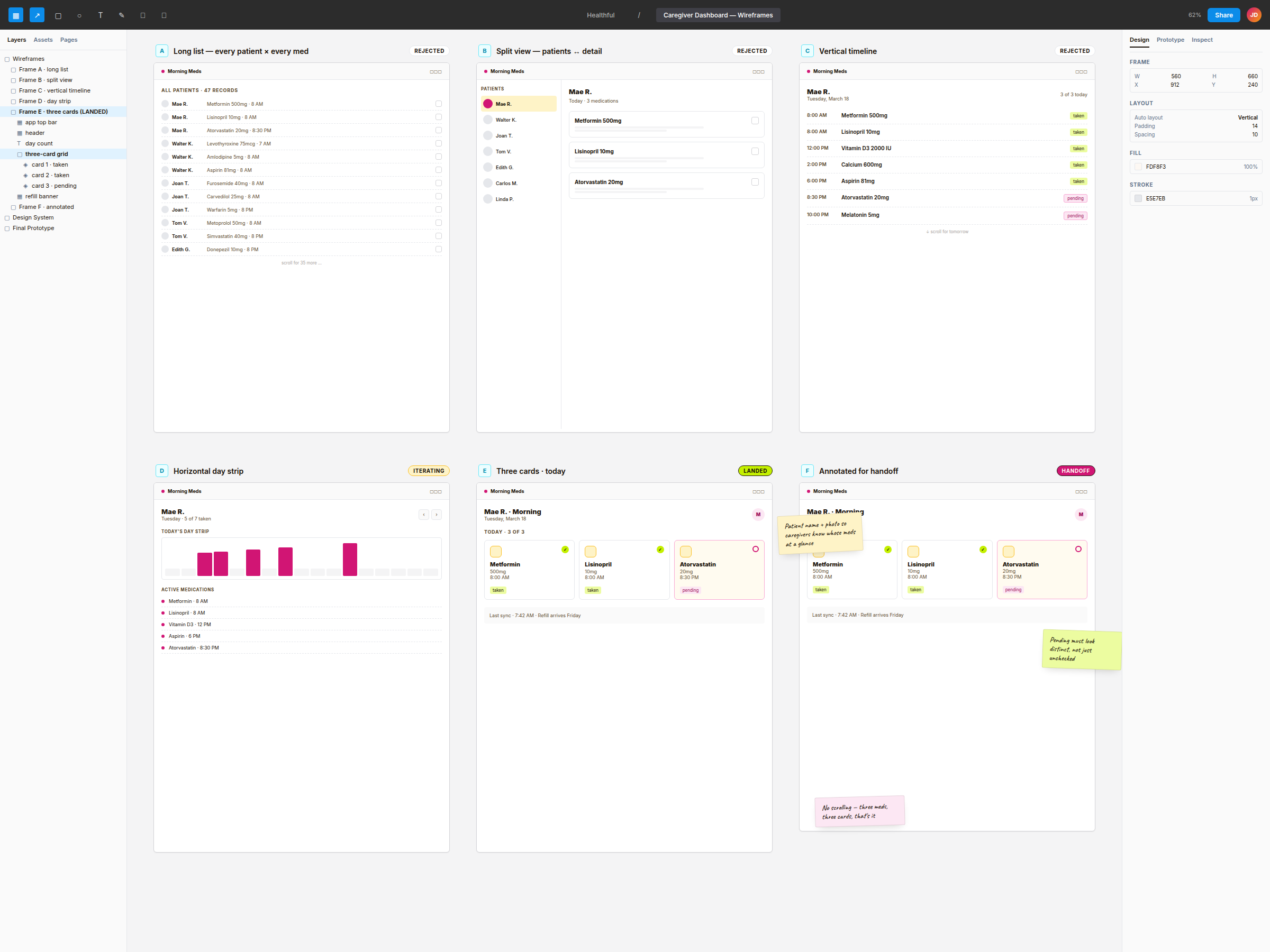Click the M avatar in Frame E
Screen dimensions: 1270x952
(758, 515)
